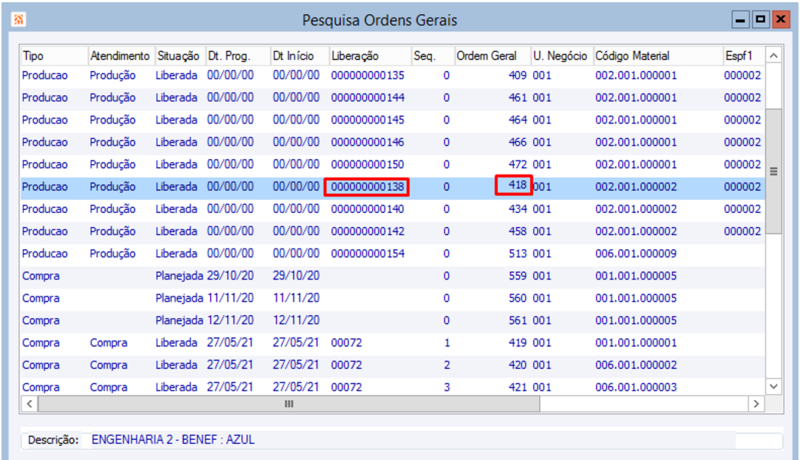Select Ordem Geral cell 466

click(x=517, y=142)
